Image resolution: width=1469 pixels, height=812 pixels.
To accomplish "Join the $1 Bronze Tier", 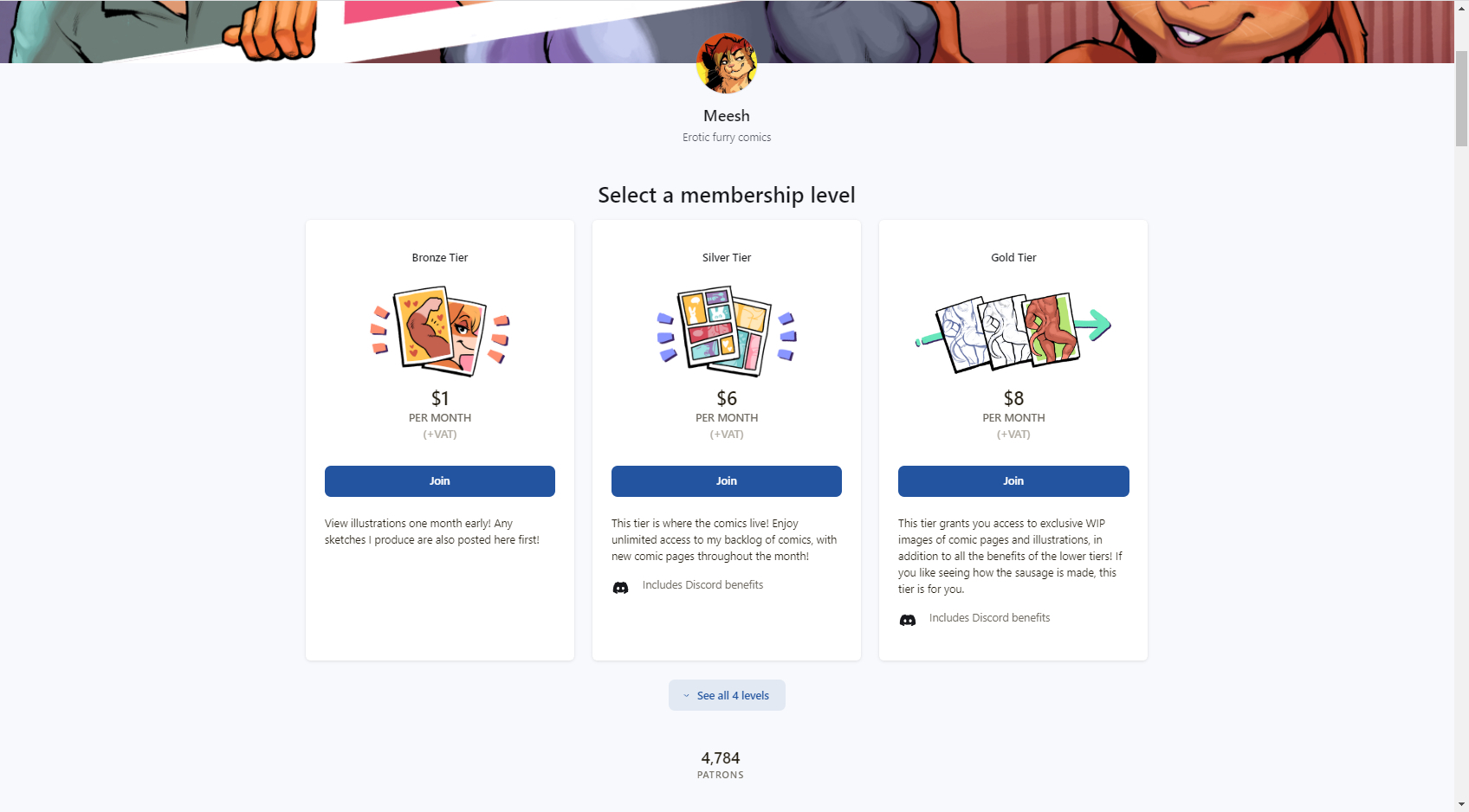I will click(x=440, y=481).
